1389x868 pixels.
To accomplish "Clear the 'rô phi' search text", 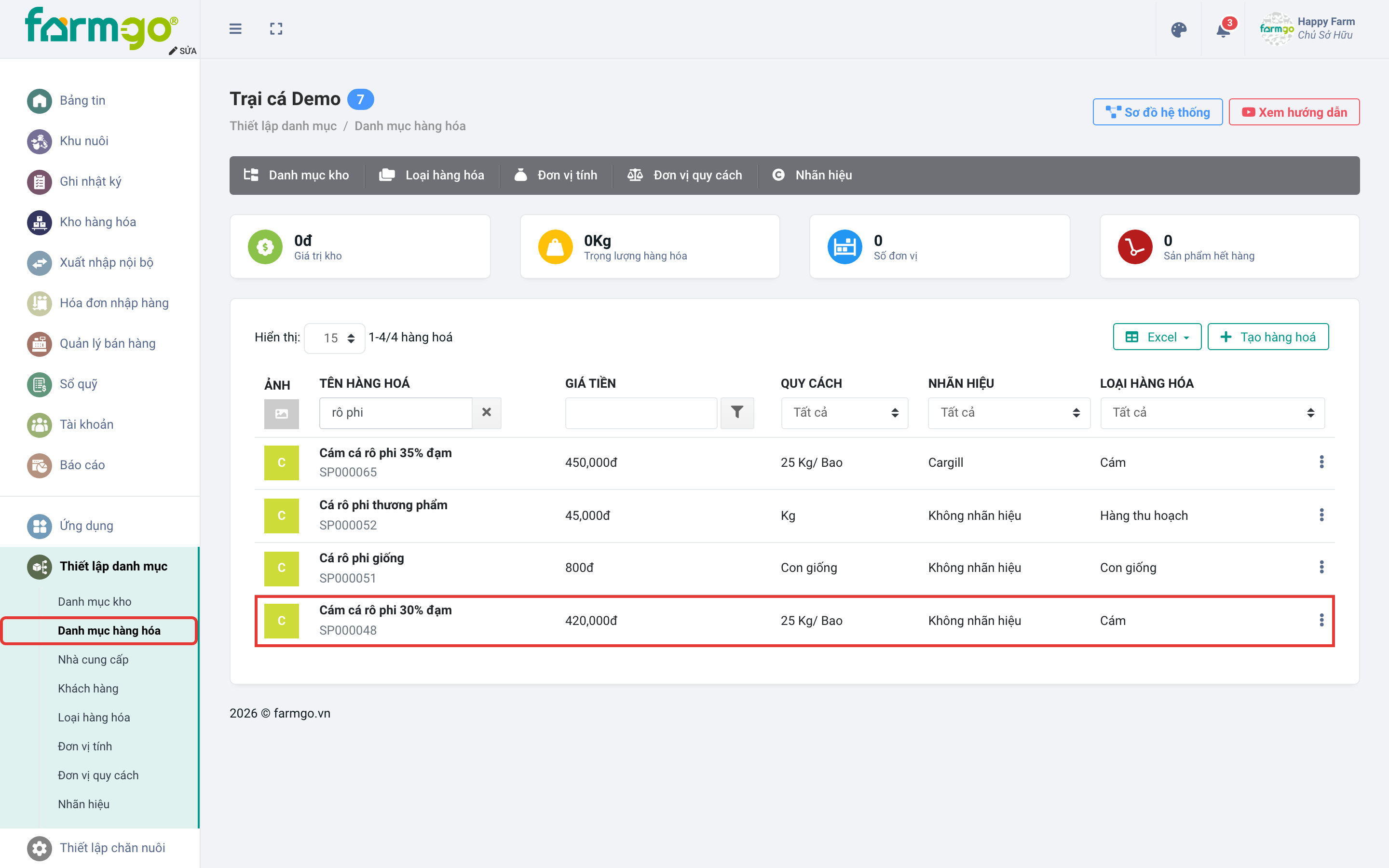I will pyautogui.click(x=486, y=412).
